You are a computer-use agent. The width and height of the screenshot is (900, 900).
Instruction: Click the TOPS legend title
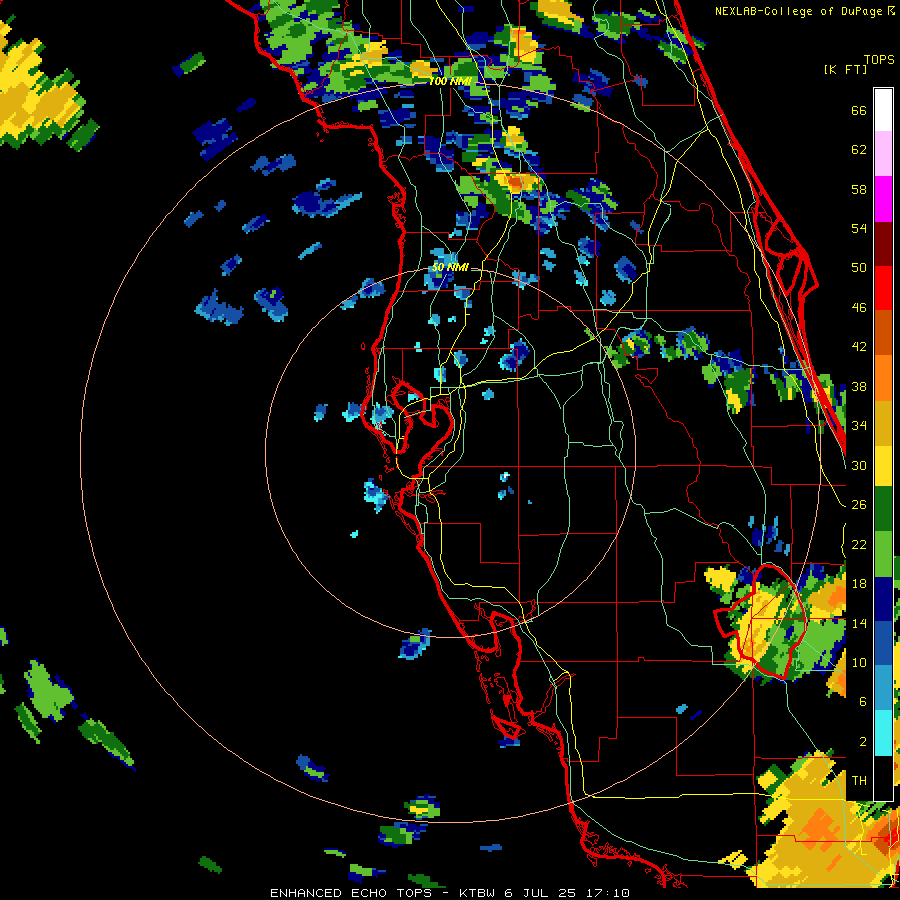click(x=879, y=60)
